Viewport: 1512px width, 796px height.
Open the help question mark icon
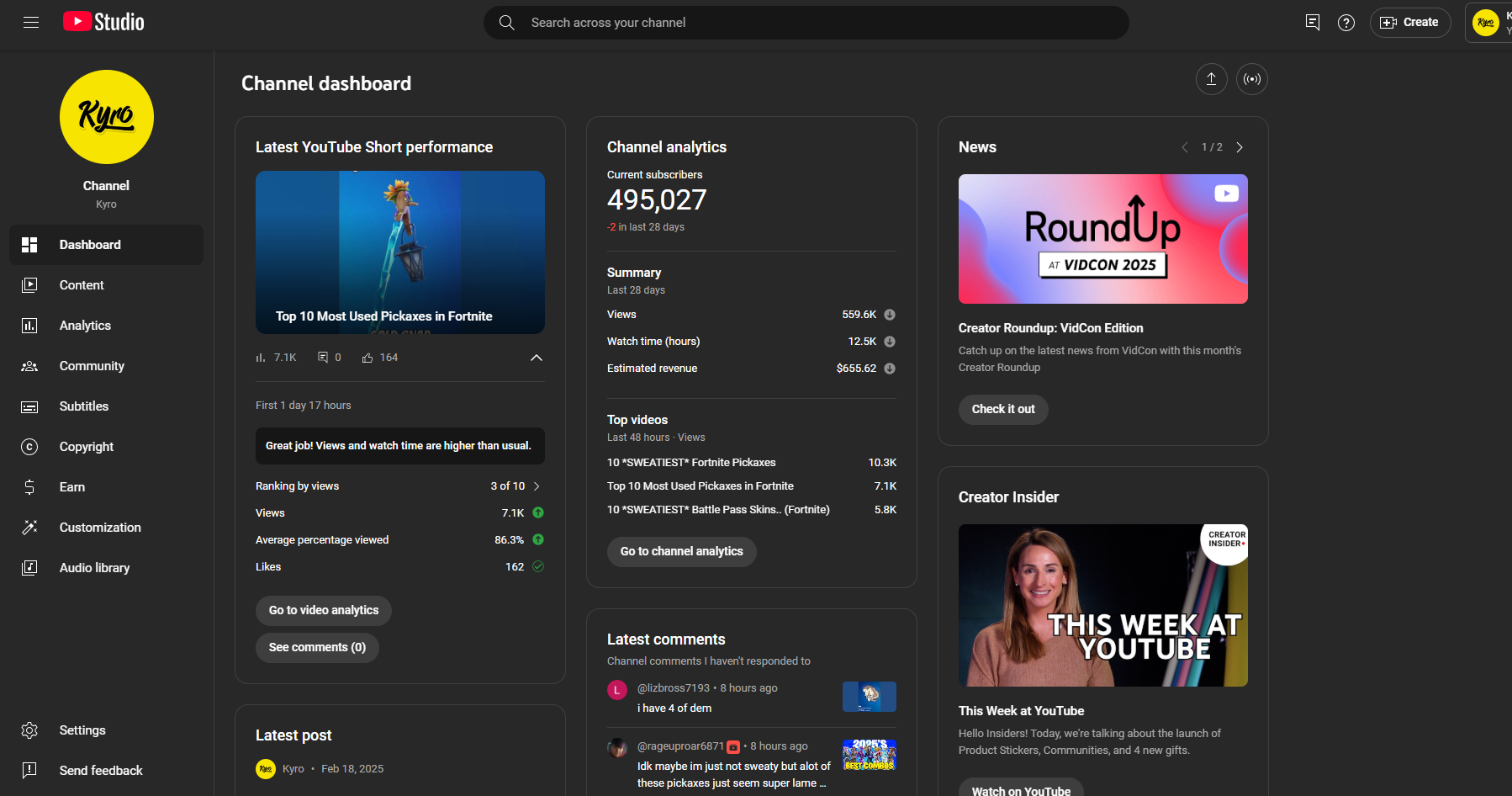1346,23
